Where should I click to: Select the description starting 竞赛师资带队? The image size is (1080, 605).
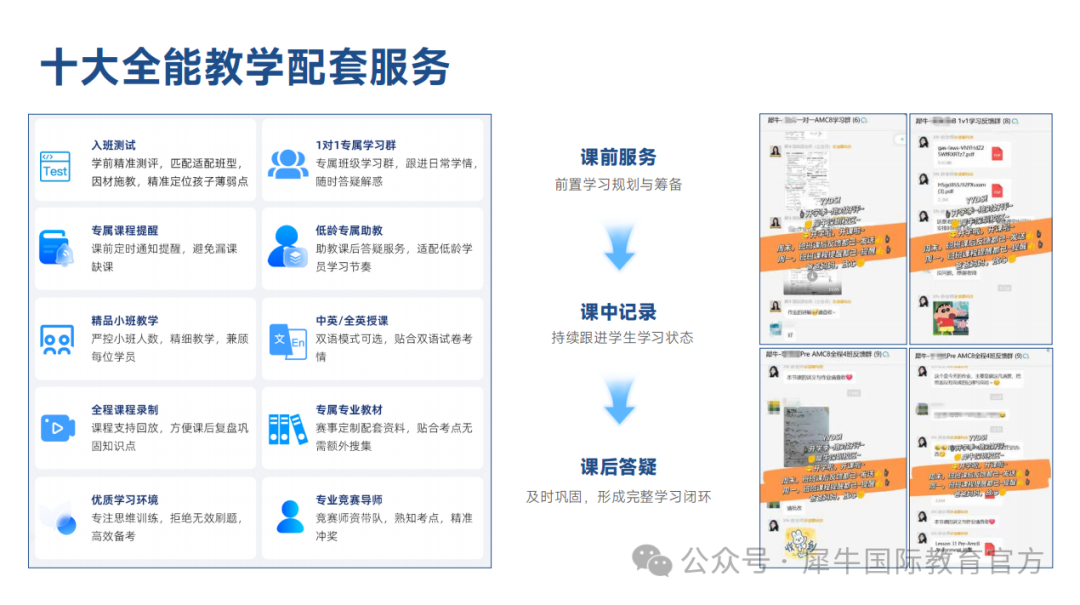click(x=394, y=527)
